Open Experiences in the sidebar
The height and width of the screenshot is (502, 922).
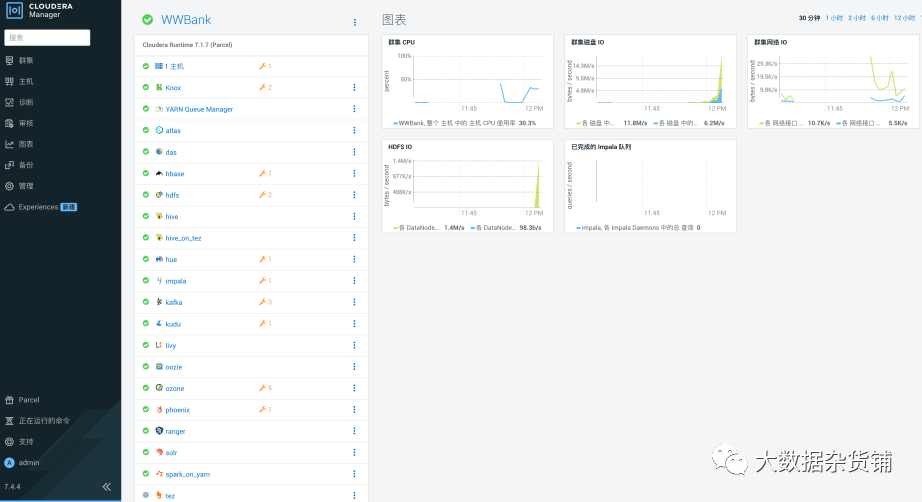41,207
